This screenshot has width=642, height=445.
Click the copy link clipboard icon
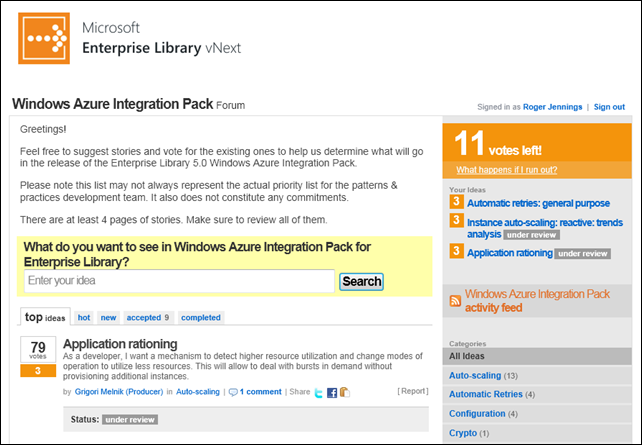[x=344, y=392]
